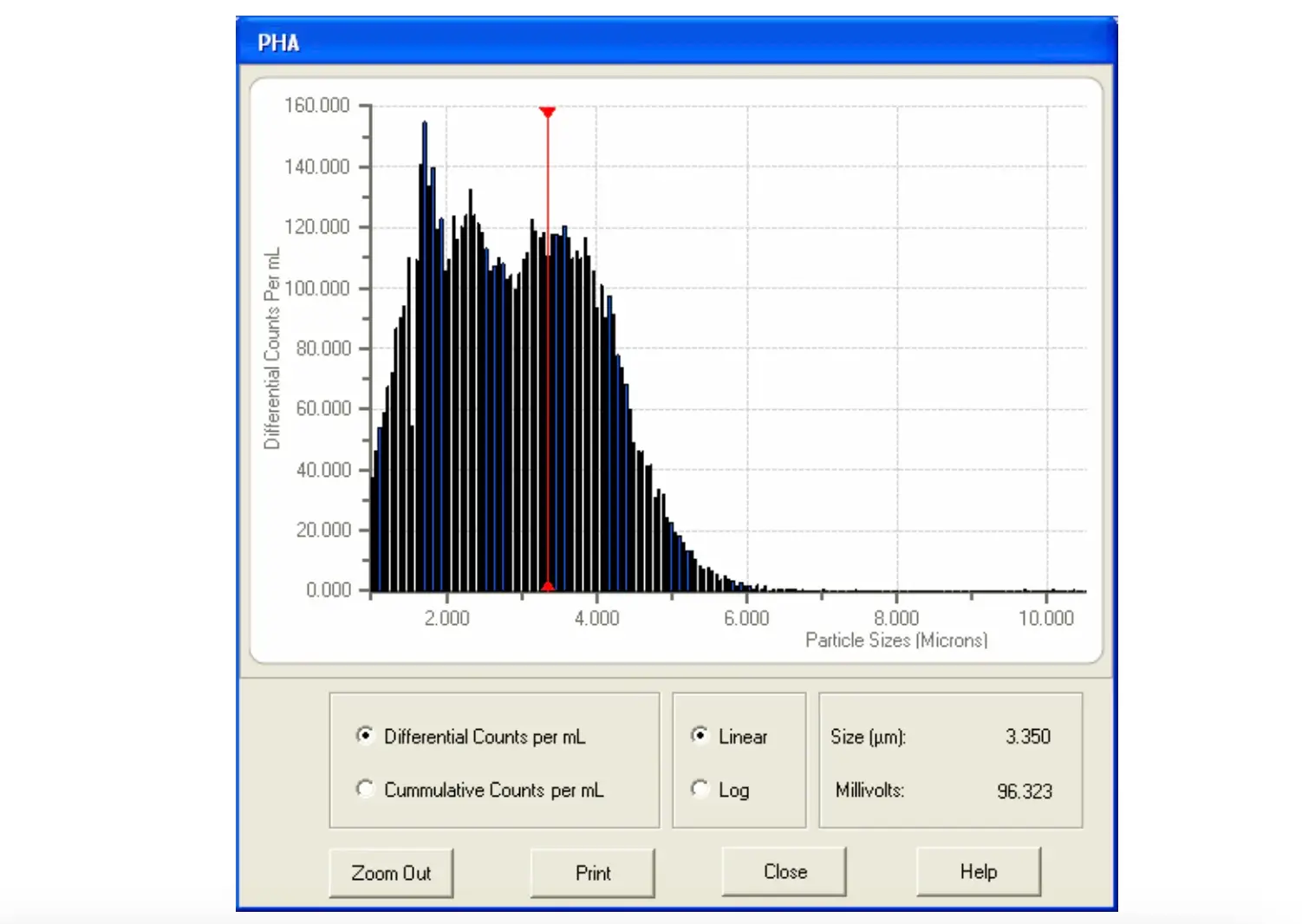
Task: Click the 8.000 x-axis tick label
Action: 896,618
